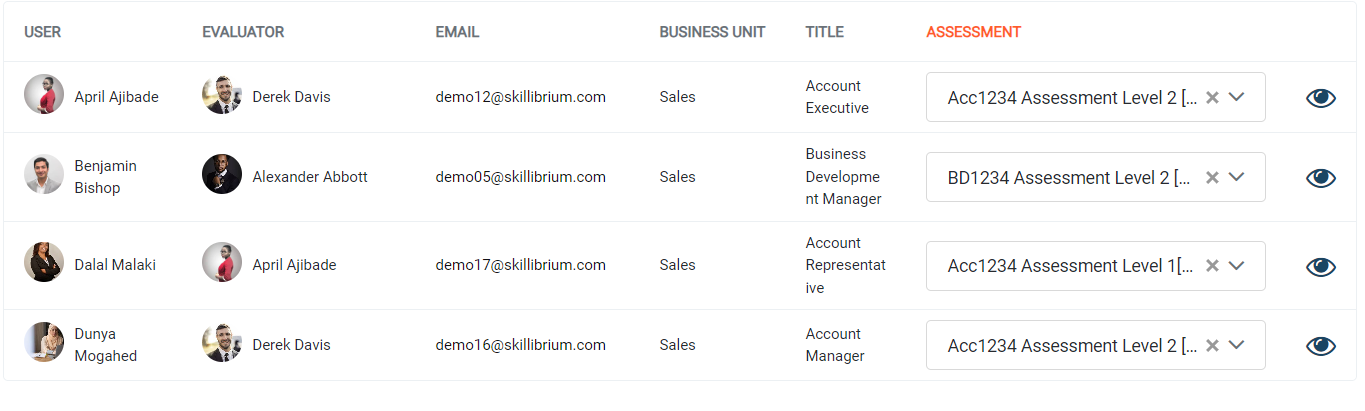Open Dunya Mogahed's assessment dropdown arrow
Screen dimensions: 1365x411
click(1236, 345)
